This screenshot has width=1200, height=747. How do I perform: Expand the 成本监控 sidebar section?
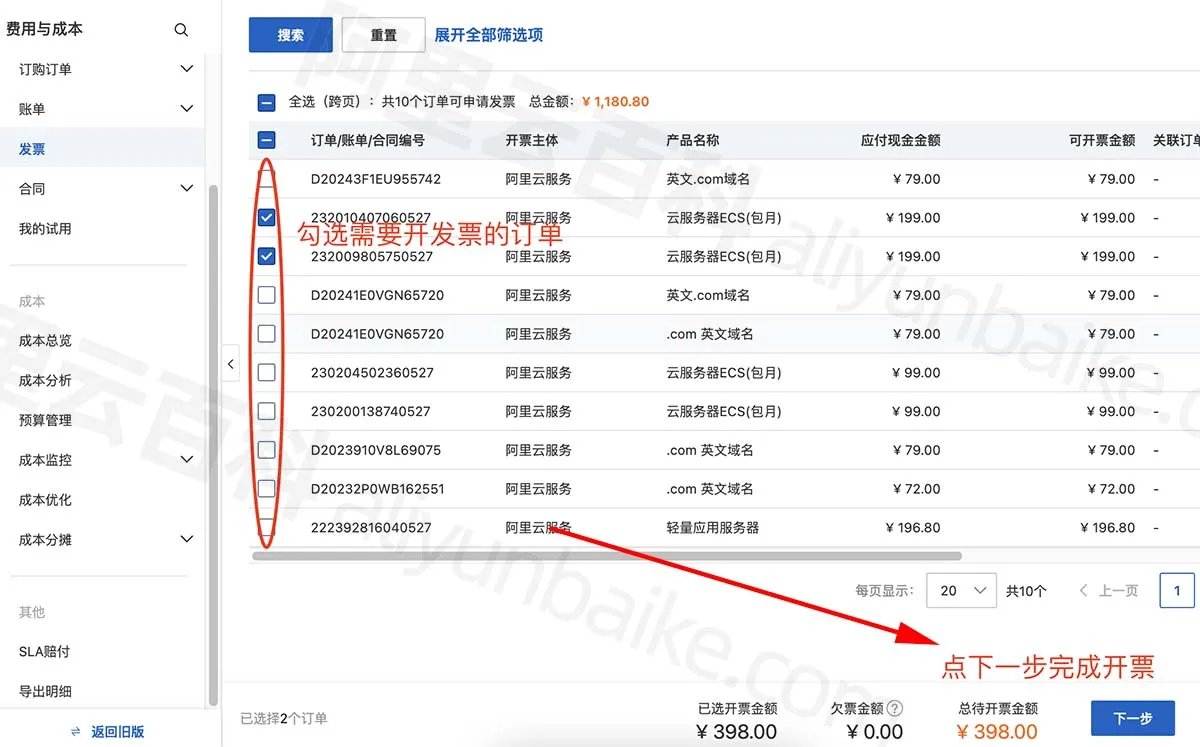[x=186, y=459]
